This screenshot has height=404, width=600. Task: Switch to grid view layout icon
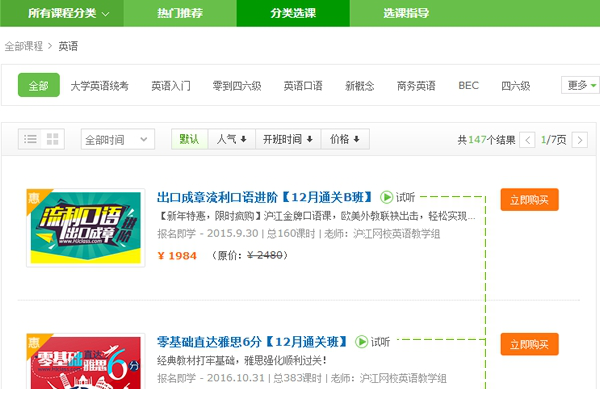[x=53, y=139]
